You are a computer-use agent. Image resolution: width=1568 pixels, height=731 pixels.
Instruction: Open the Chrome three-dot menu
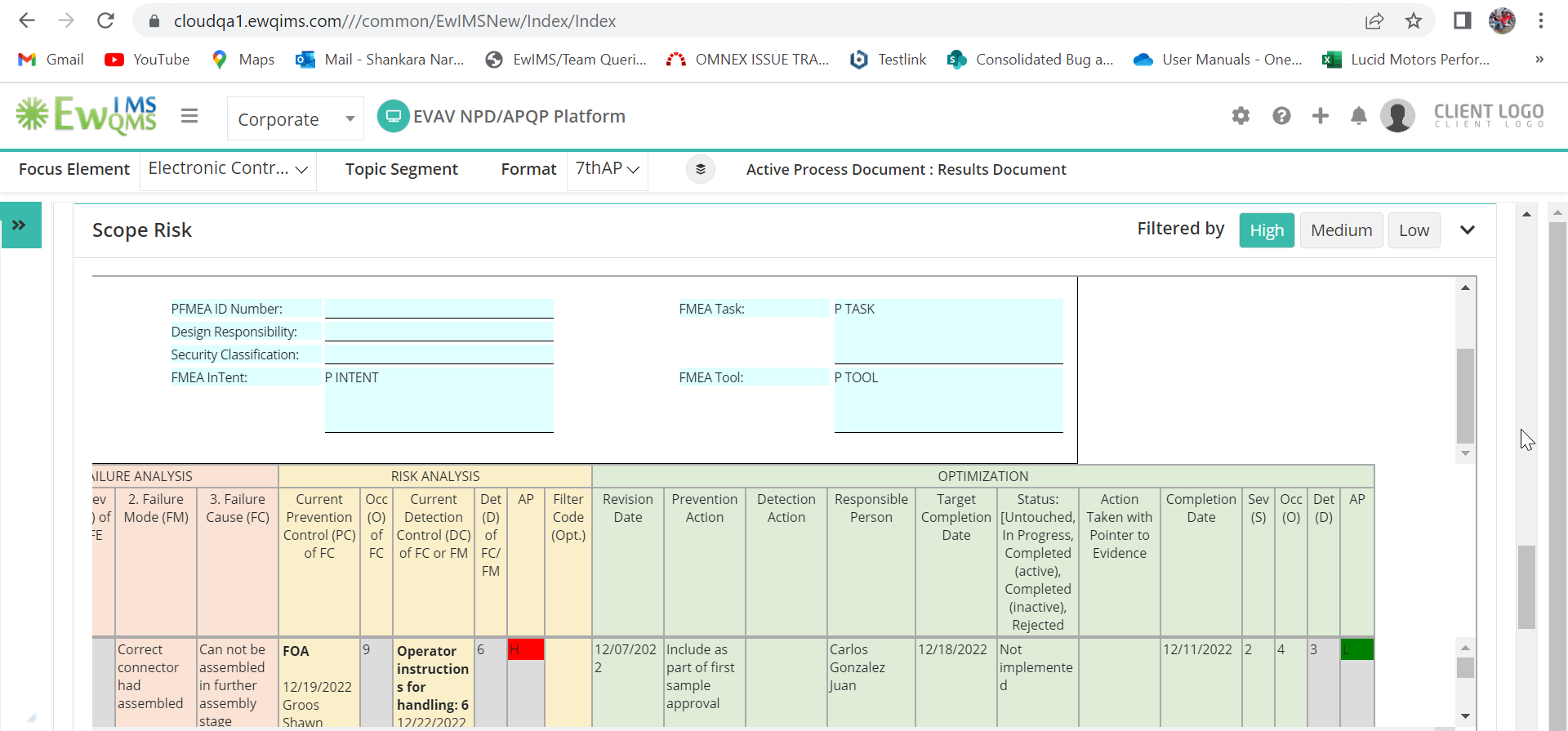[x=1541, y=20]
